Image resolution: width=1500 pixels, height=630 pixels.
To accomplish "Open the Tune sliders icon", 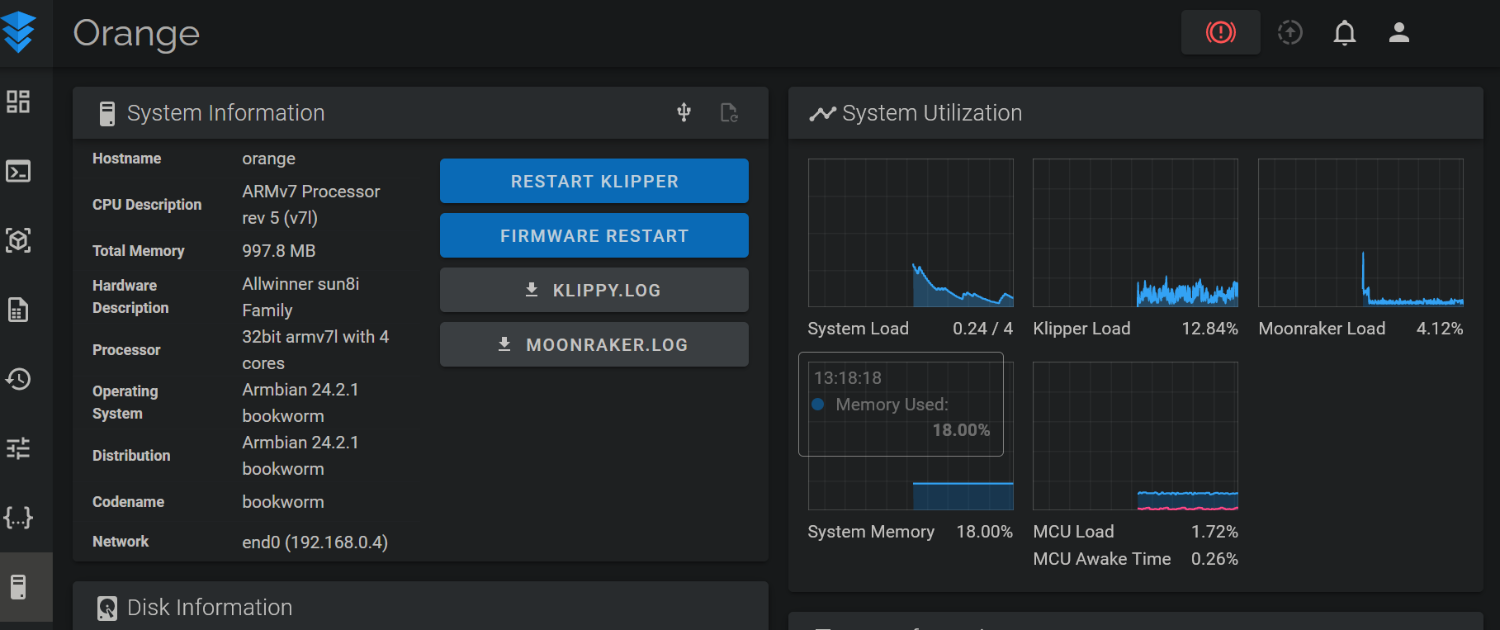I will coord(18,448).
